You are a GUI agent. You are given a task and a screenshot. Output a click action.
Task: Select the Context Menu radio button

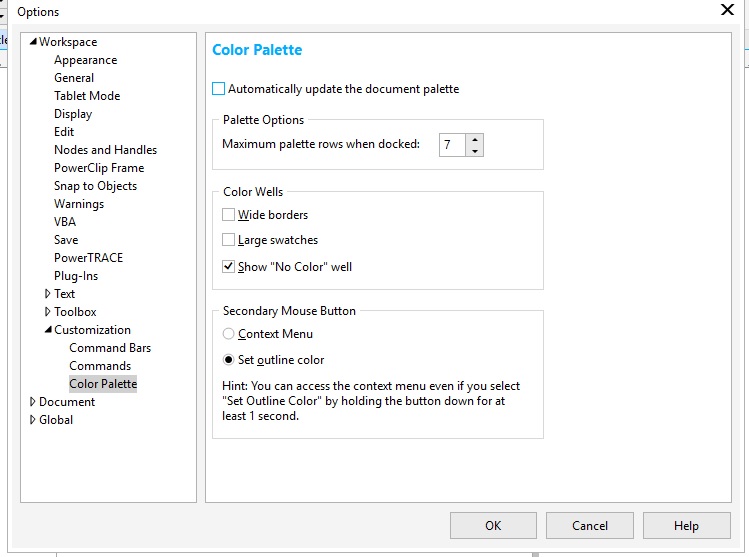(229, 334)
